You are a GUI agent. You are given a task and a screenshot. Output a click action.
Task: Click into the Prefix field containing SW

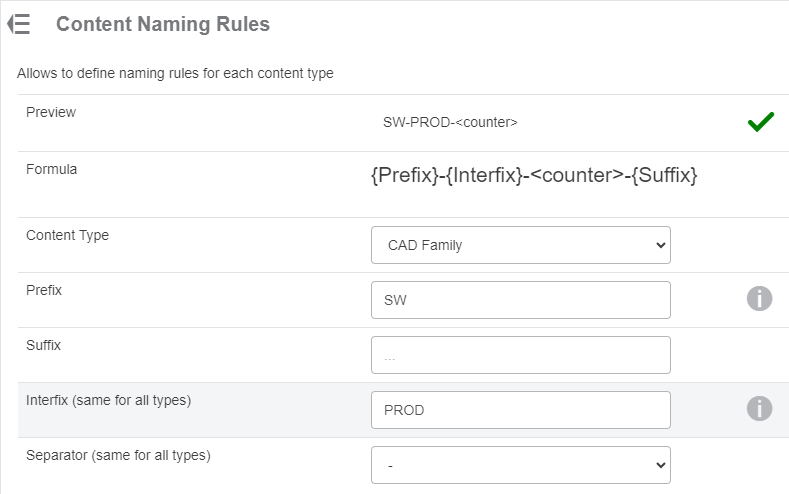[520, 300]
